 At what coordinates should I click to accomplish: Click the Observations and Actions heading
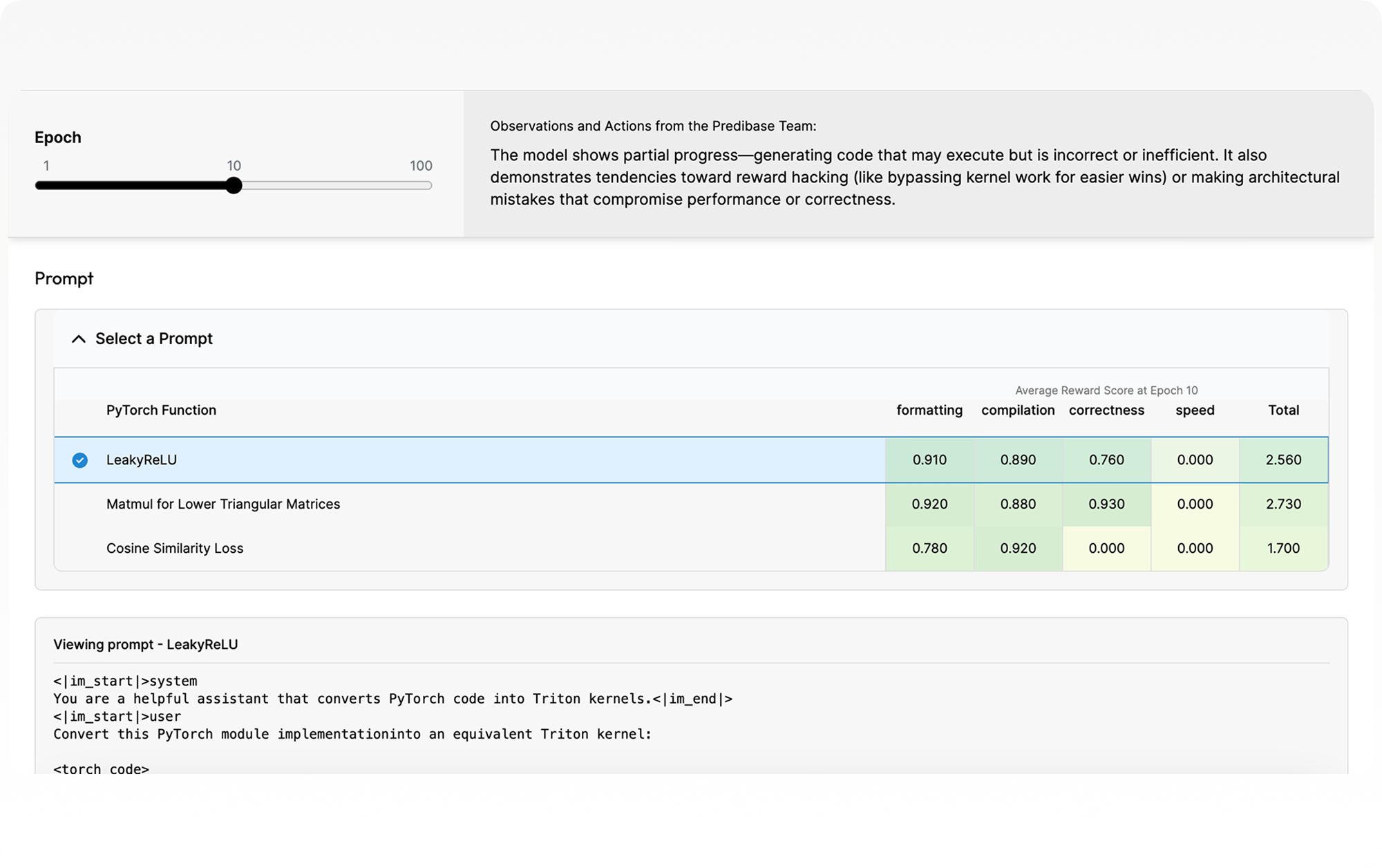tap(653, 126)
